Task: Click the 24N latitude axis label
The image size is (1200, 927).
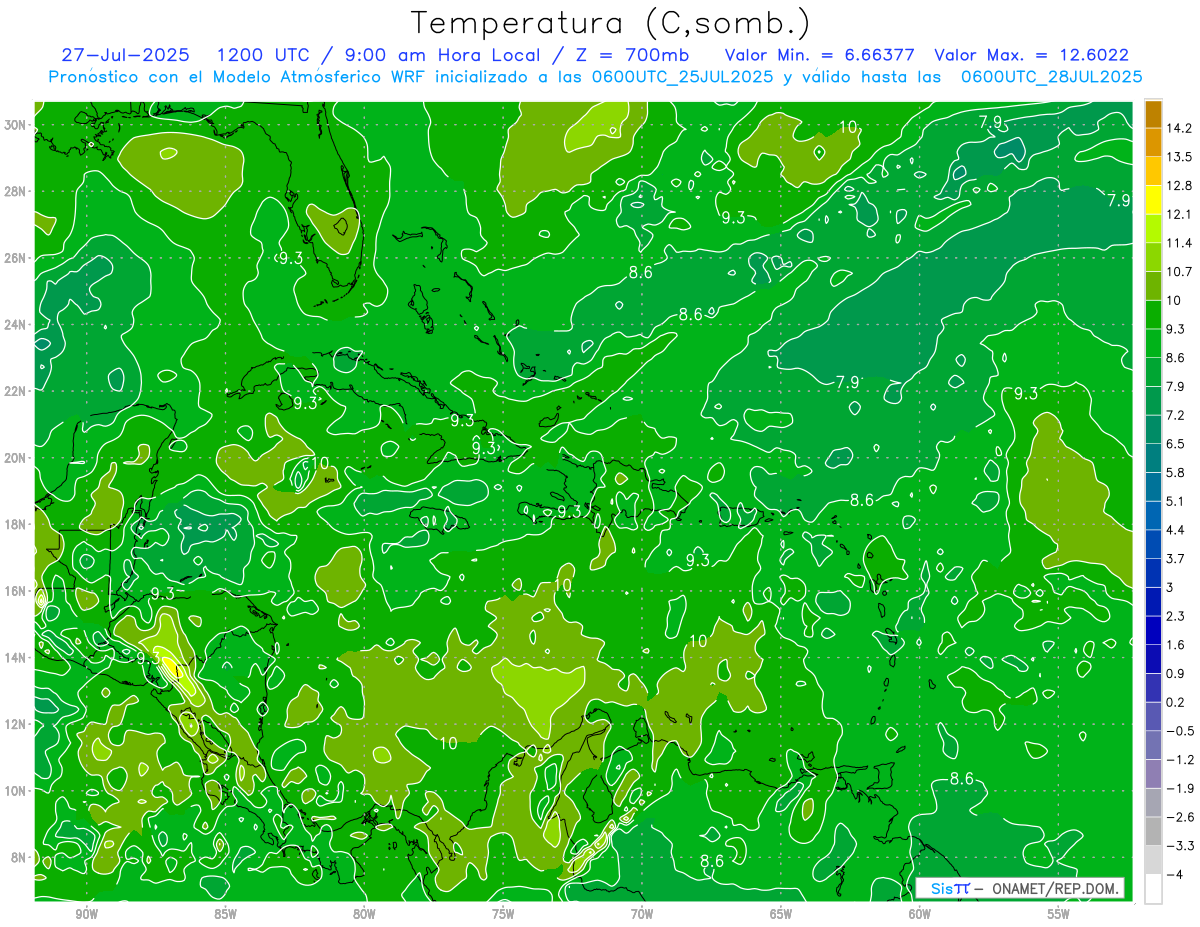Action: (15, 325)
